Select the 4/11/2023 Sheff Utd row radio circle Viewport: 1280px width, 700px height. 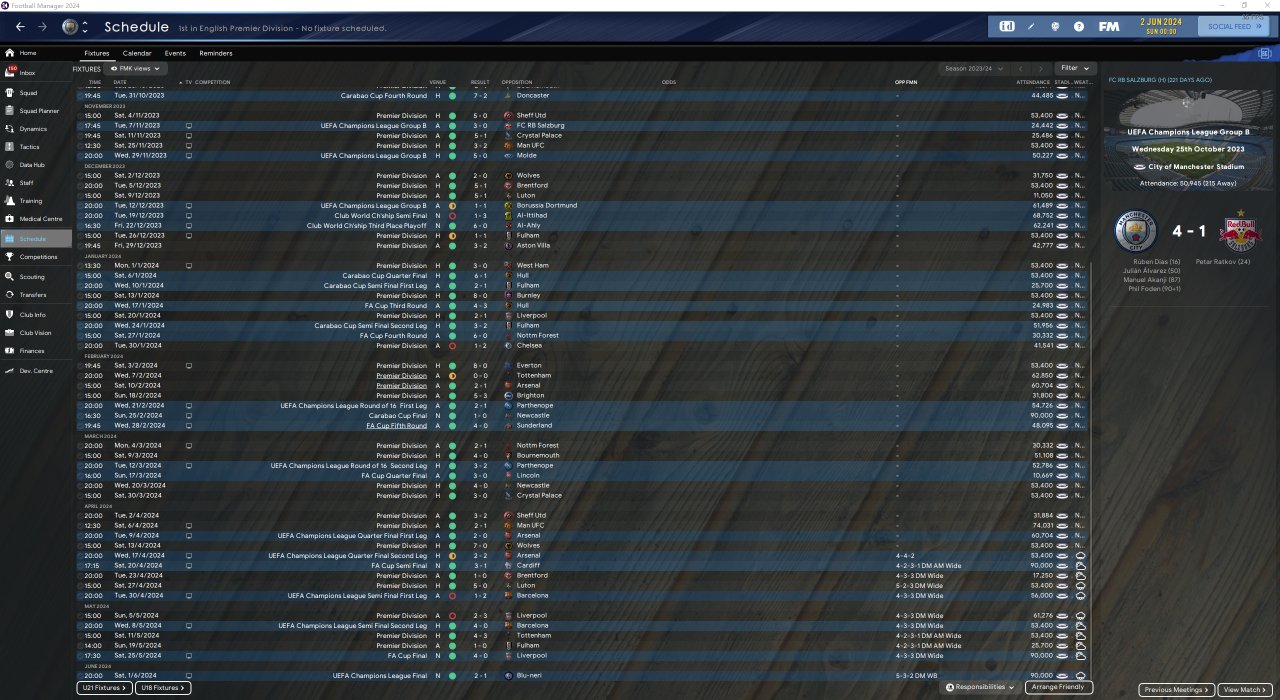[x=81, y=116]
